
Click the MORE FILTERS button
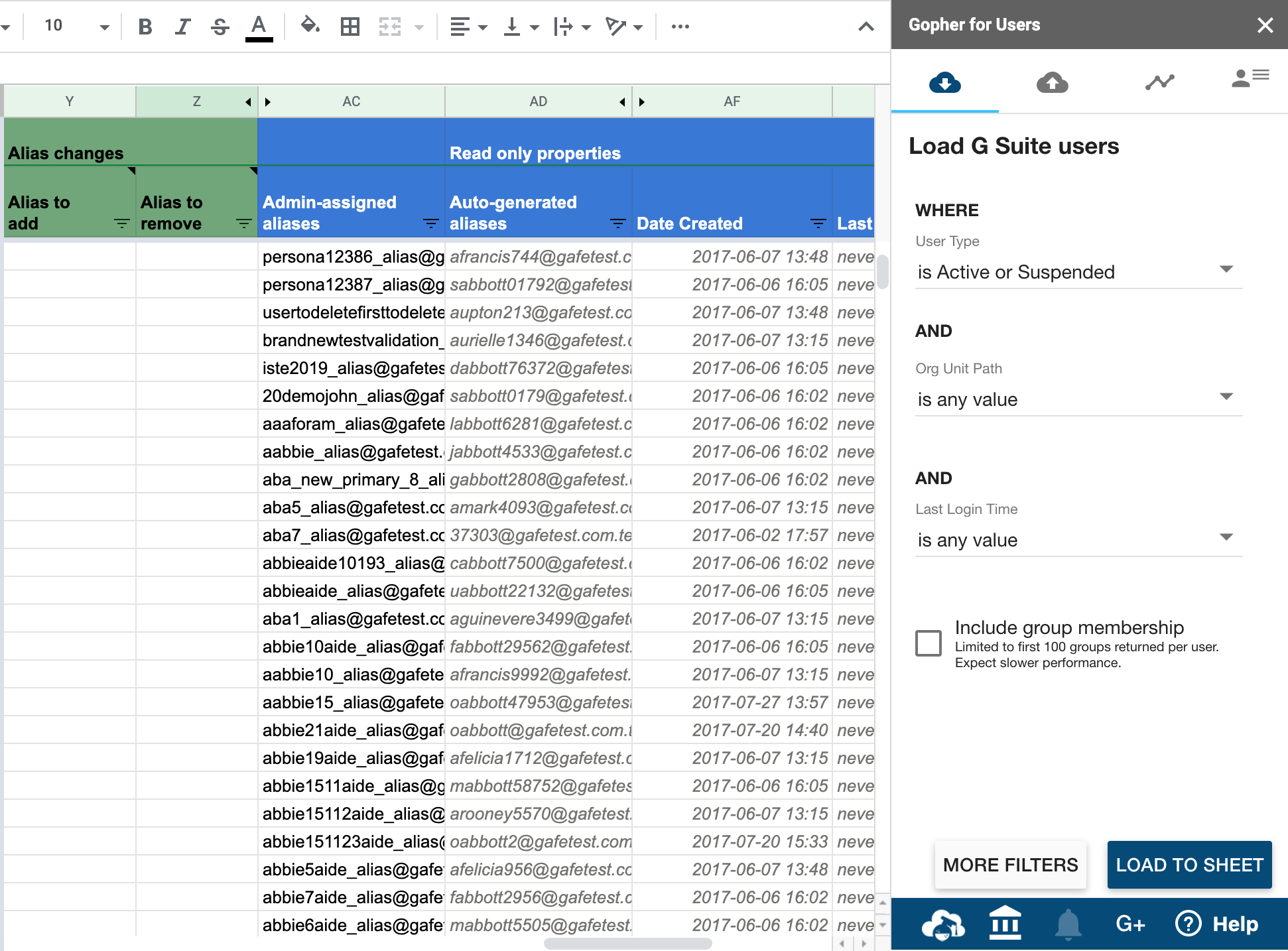pyautogui.click(x=1010, y=865)
